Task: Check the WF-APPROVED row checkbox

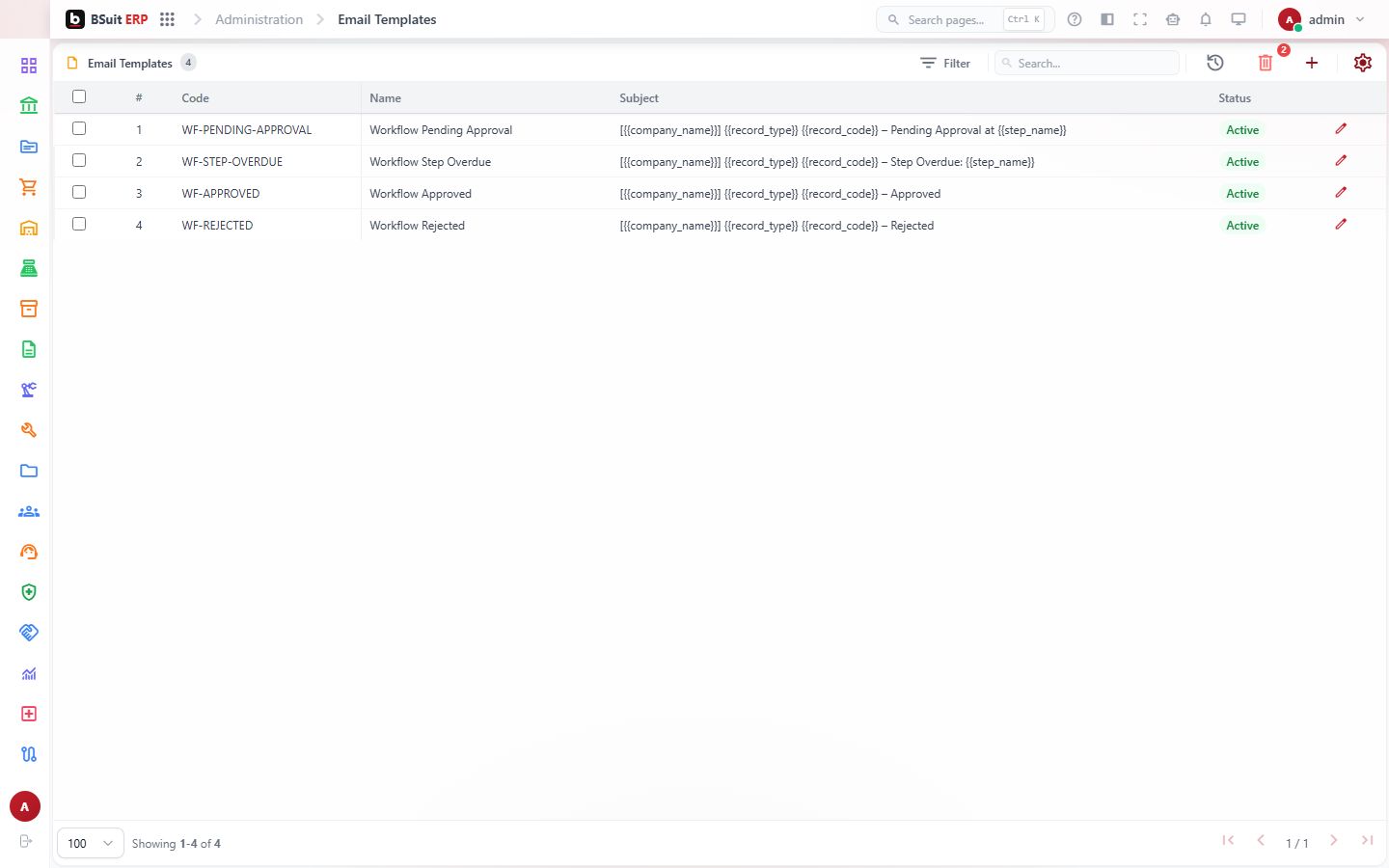Action: point(79,192)
